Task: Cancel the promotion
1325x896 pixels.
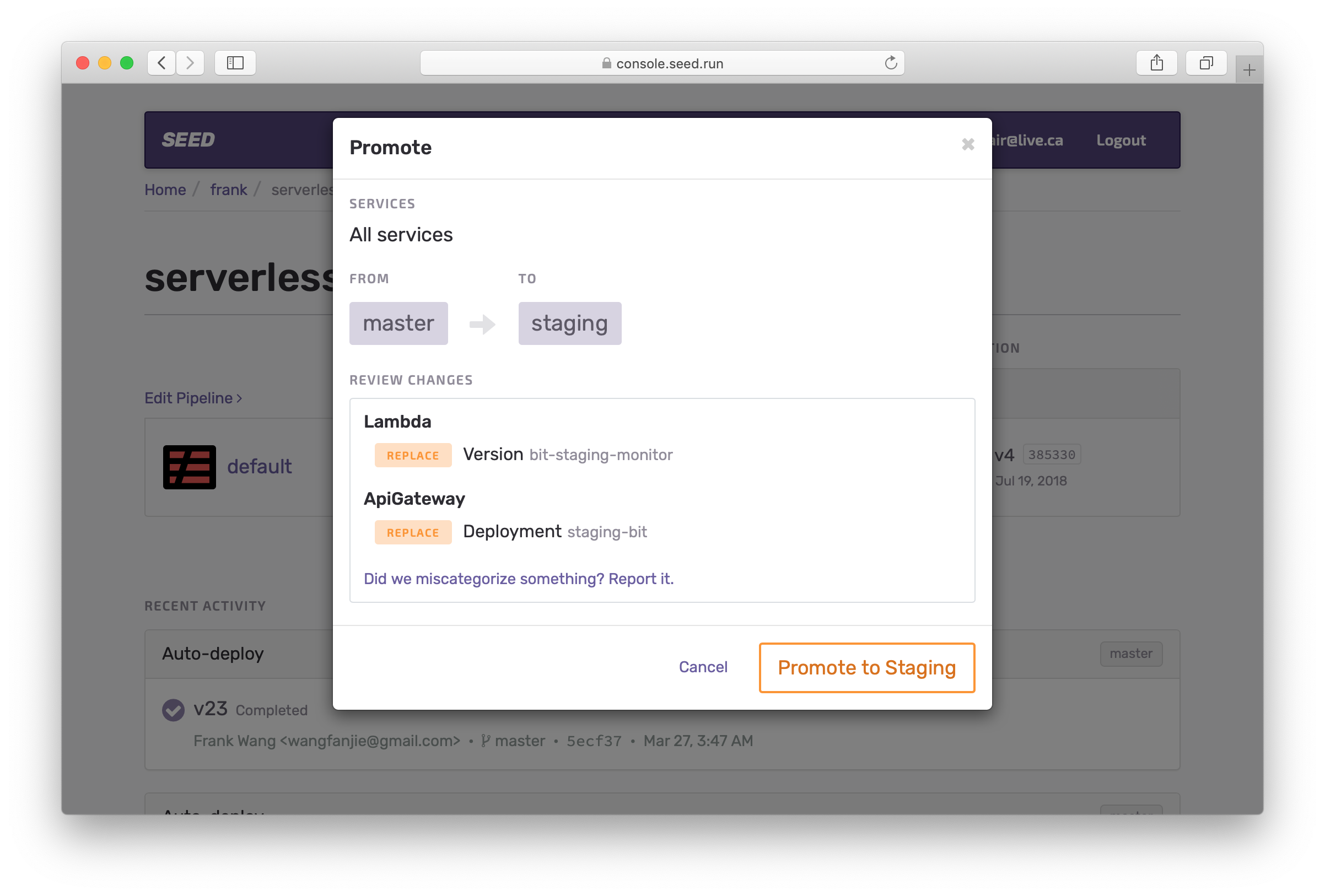Action: 702,667
